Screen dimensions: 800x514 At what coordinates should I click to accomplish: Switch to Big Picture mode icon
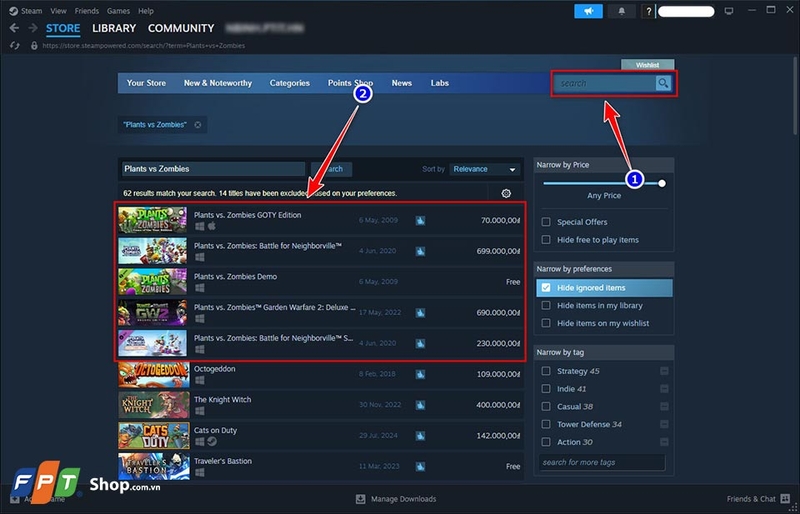[729, 11]
